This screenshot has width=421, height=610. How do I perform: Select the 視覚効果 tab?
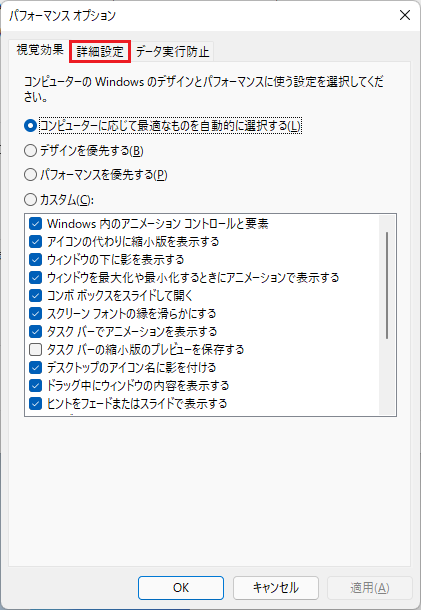point(40,50)
